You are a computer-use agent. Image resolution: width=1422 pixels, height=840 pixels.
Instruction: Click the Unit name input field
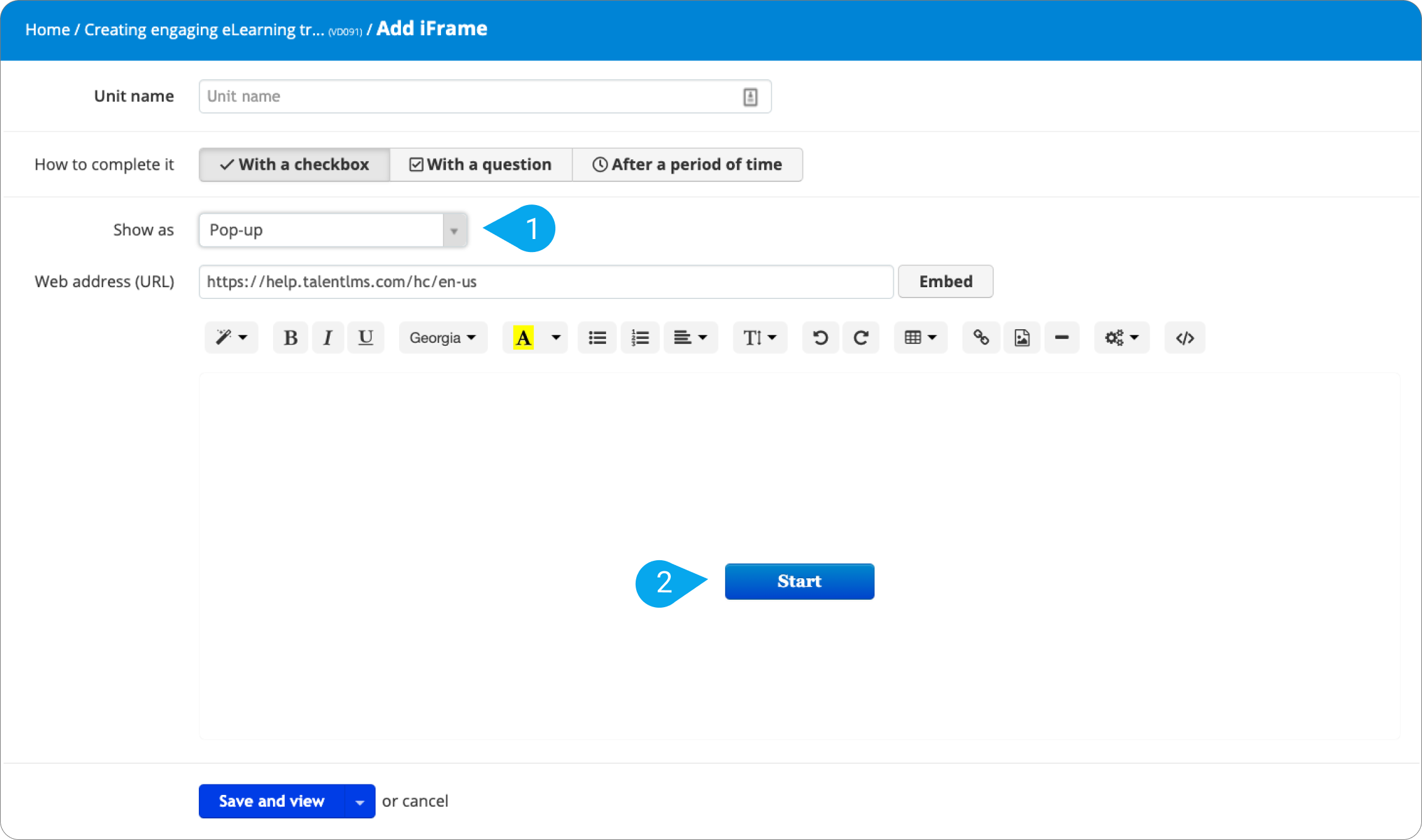(x=484, y=96)
